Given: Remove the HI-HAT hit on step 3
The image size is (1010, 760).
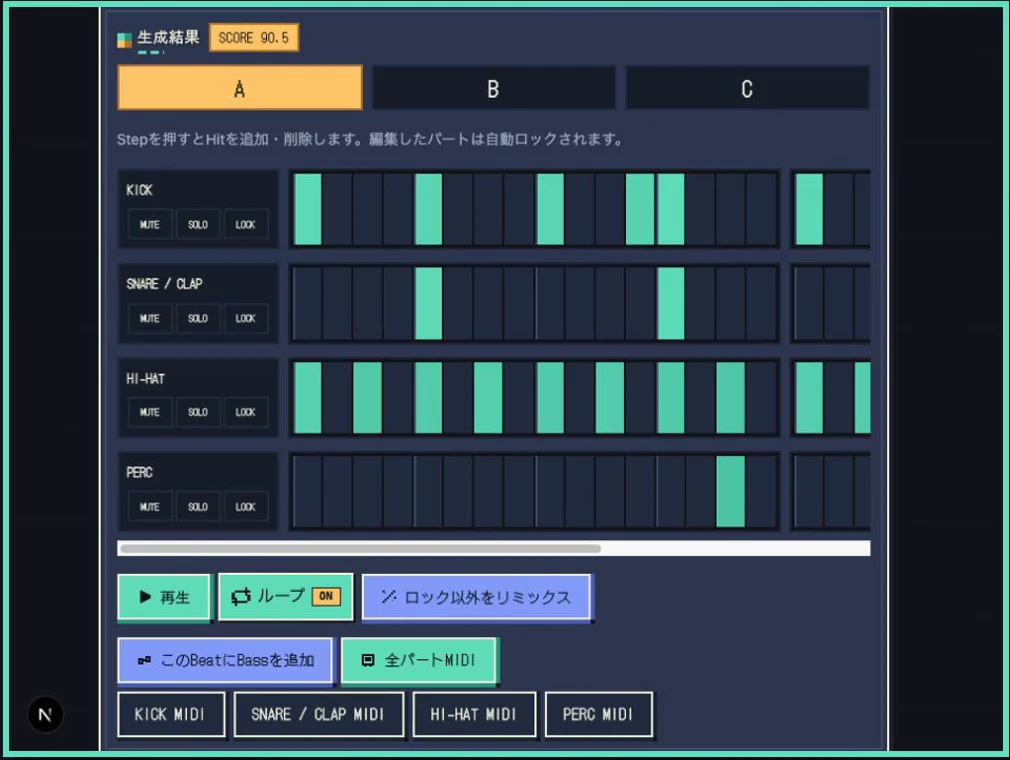Looking at the screenshot, I should (x=368, y=398).
